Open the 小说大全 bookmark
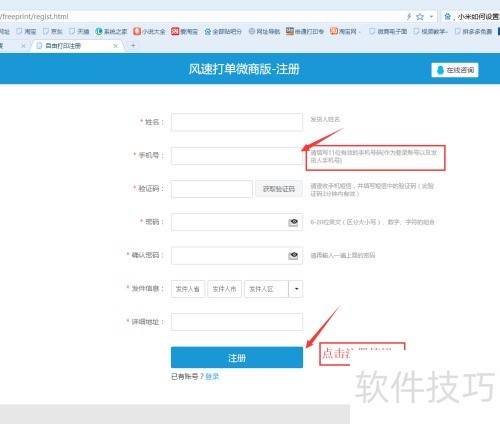 click(x=149, y=31)
